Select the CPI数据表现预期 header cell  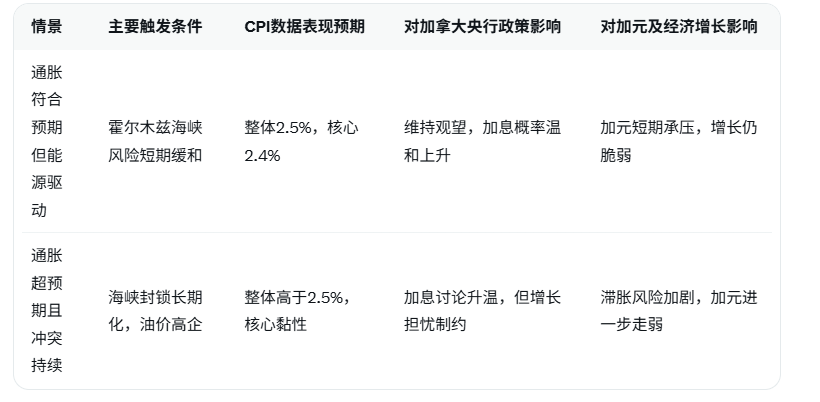pyautogui.click(x=304, y=27)
